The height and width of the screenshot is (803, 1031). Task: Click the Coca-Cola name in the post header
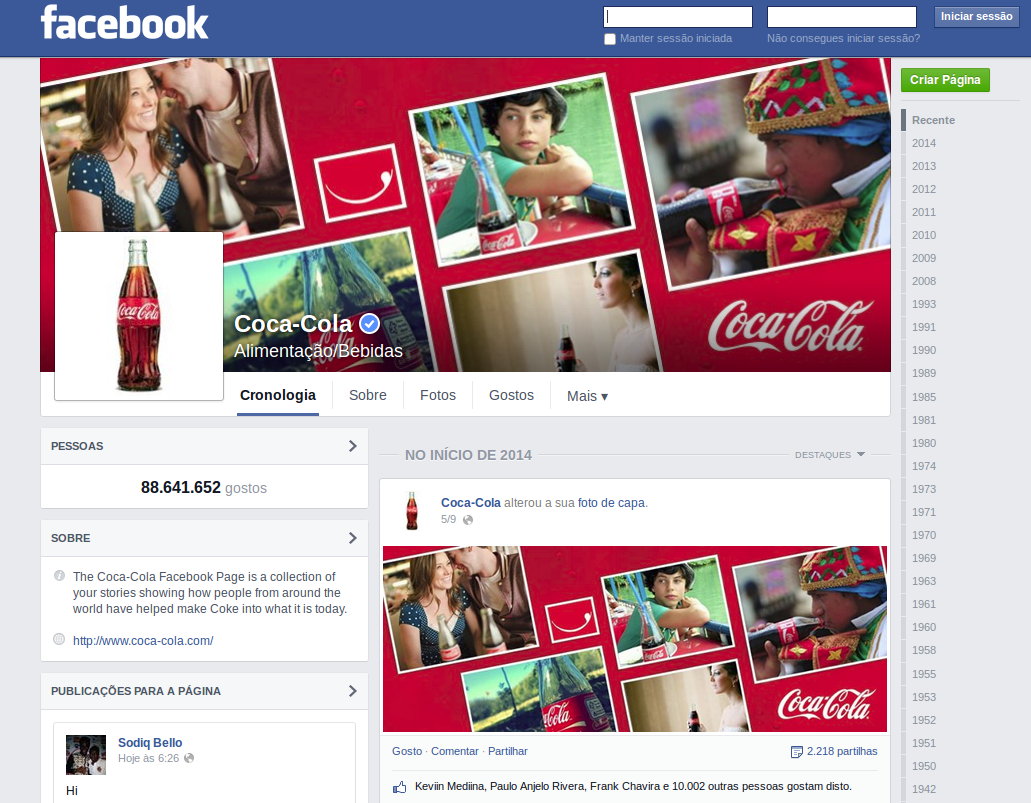(471, 503)
